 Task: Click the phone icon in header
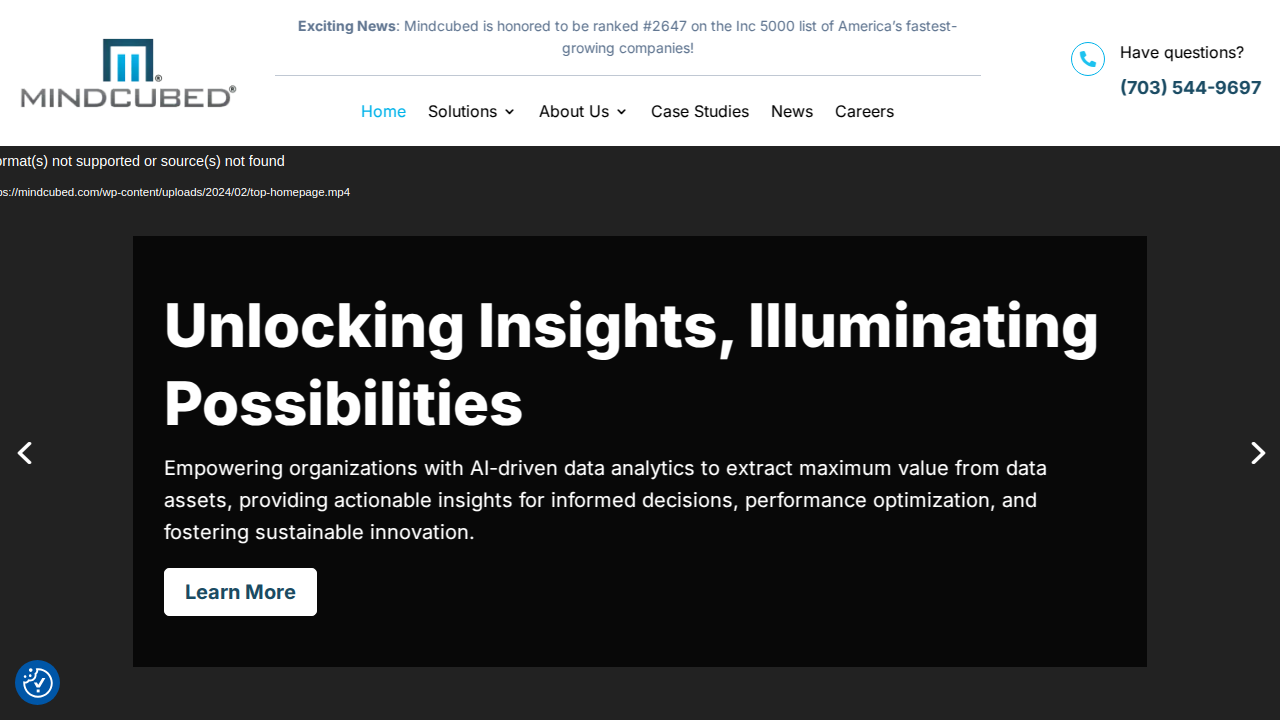coord(1088,59)
